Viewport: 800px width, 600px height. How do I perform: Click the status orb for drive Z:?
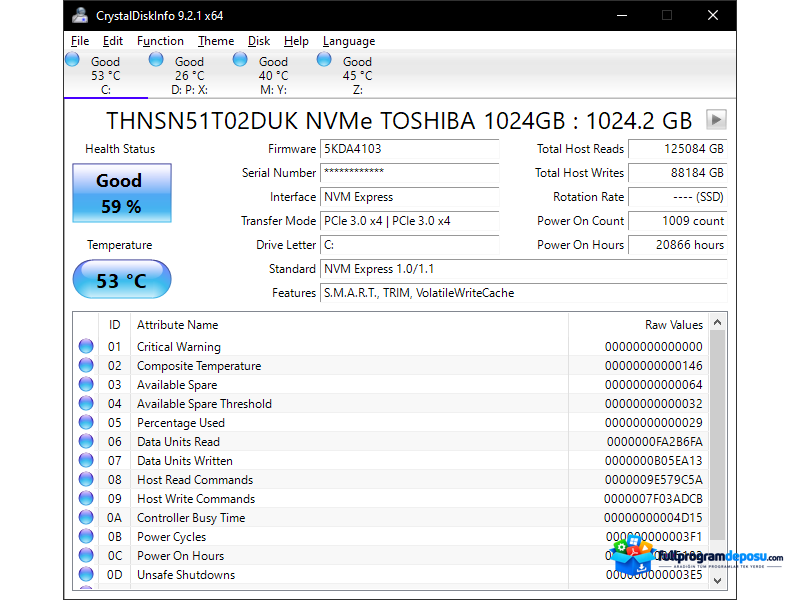324,59
